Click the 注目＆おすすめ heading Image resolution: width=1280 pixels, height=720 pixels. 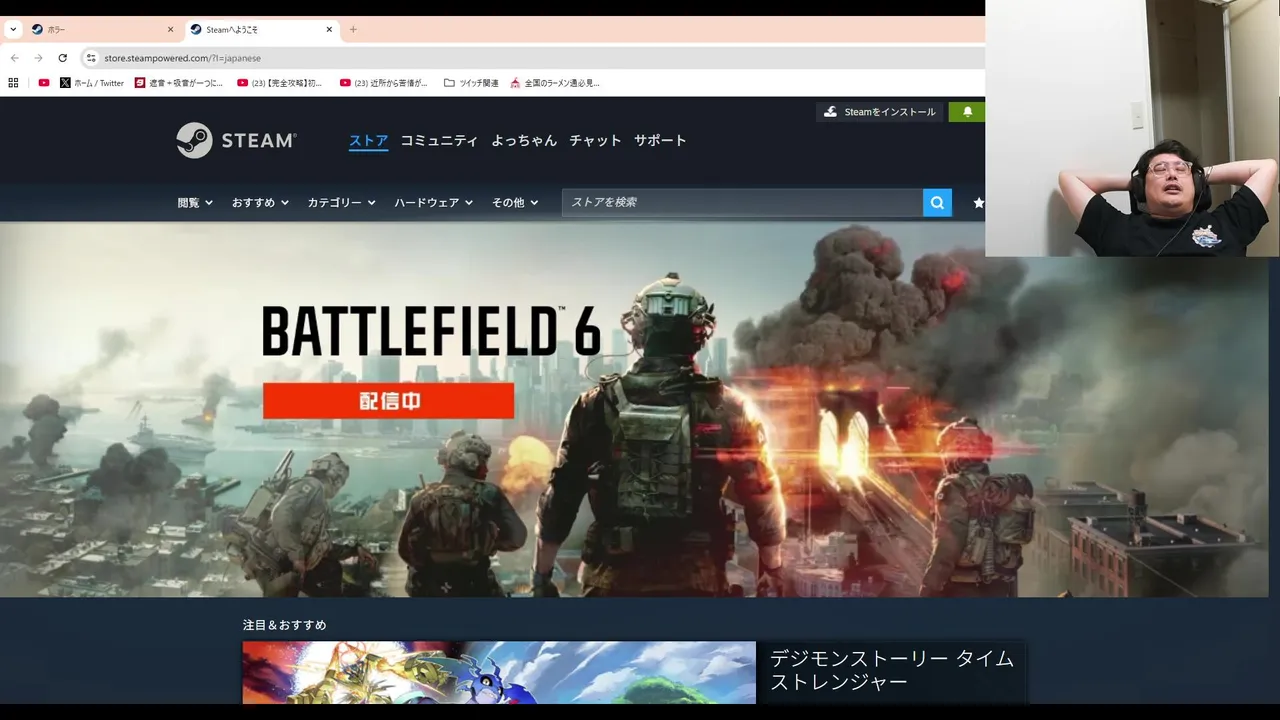point(285,625)
